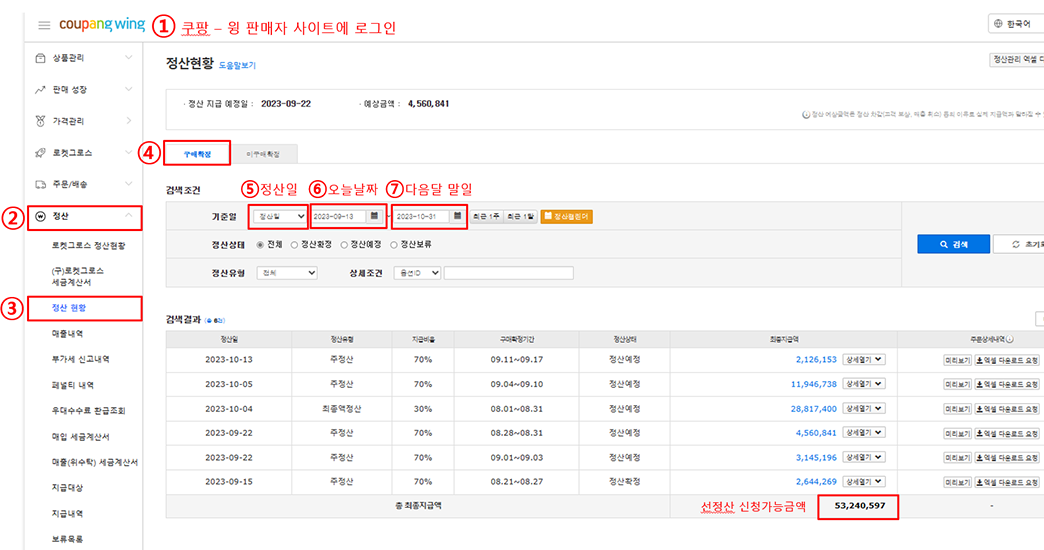Request Excel download for the 4,560,841 row
This screenshot has width=1044, height=550.
coord(1007,433)
